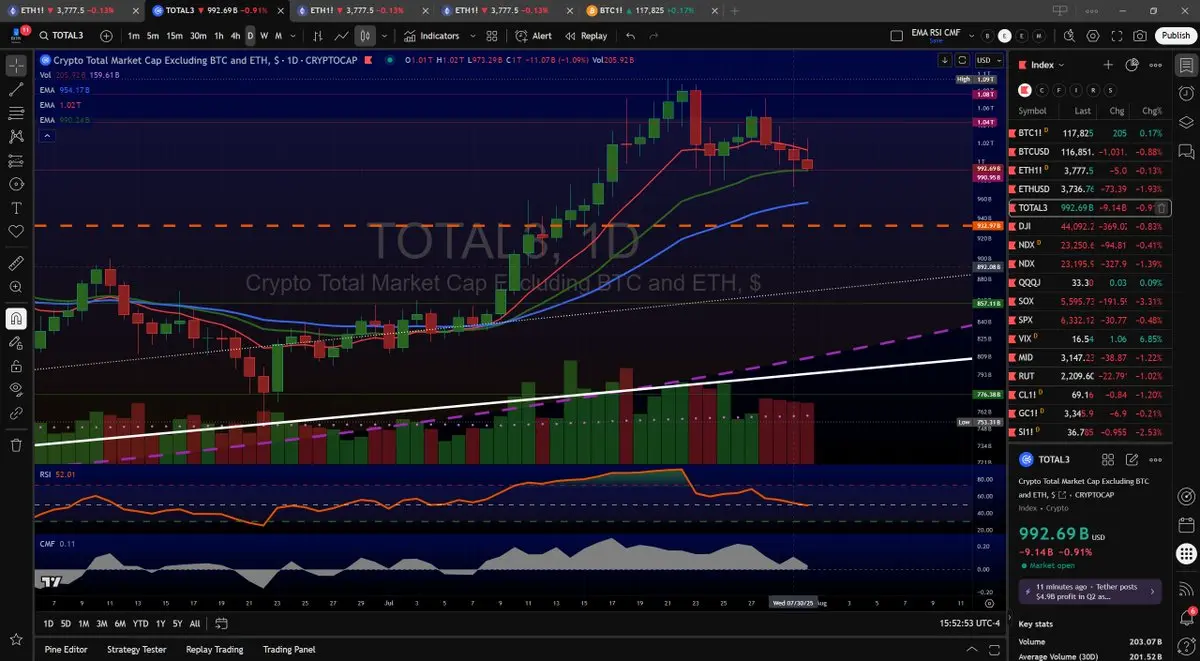This screenshot has height=661, width=1200.
Task: Select the C watchlist filter circle
Action: (x=1042, y=89)
